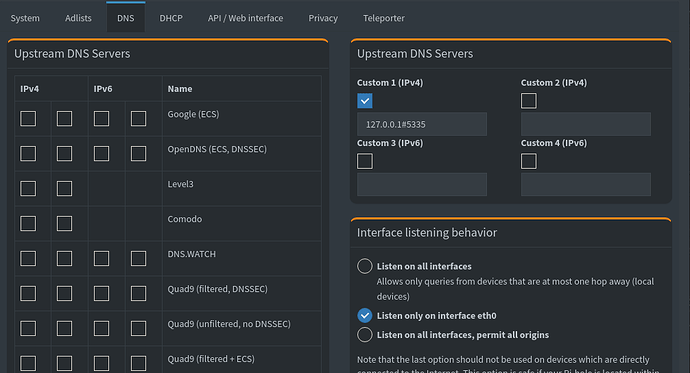Image resolution: width=690 pixels, height=373 pixels.
Task: Choose the 'Listen on all interfaces' radio option
Action: 365,266
